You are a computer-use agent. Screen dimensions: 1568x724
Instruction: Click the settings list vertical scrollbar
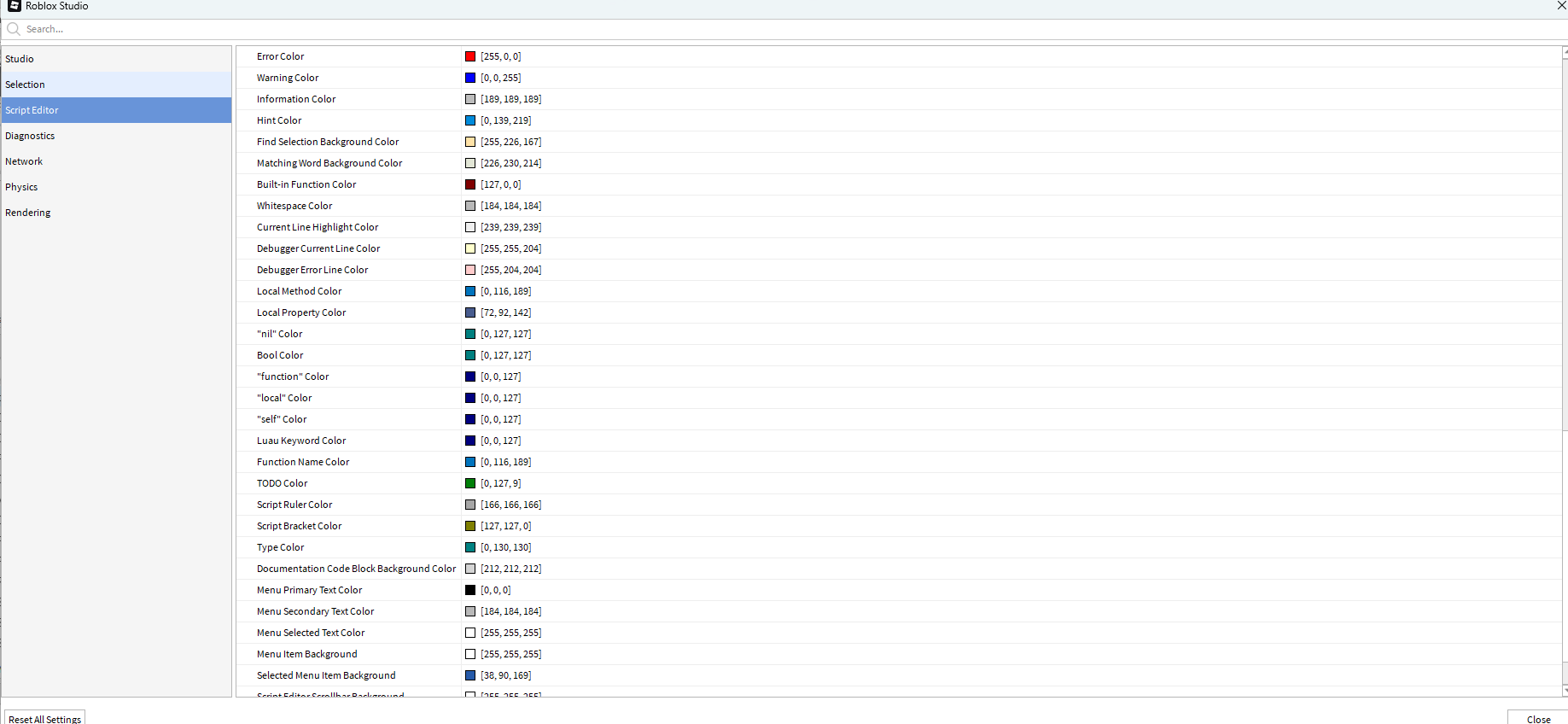click(x=1565, y=371)
